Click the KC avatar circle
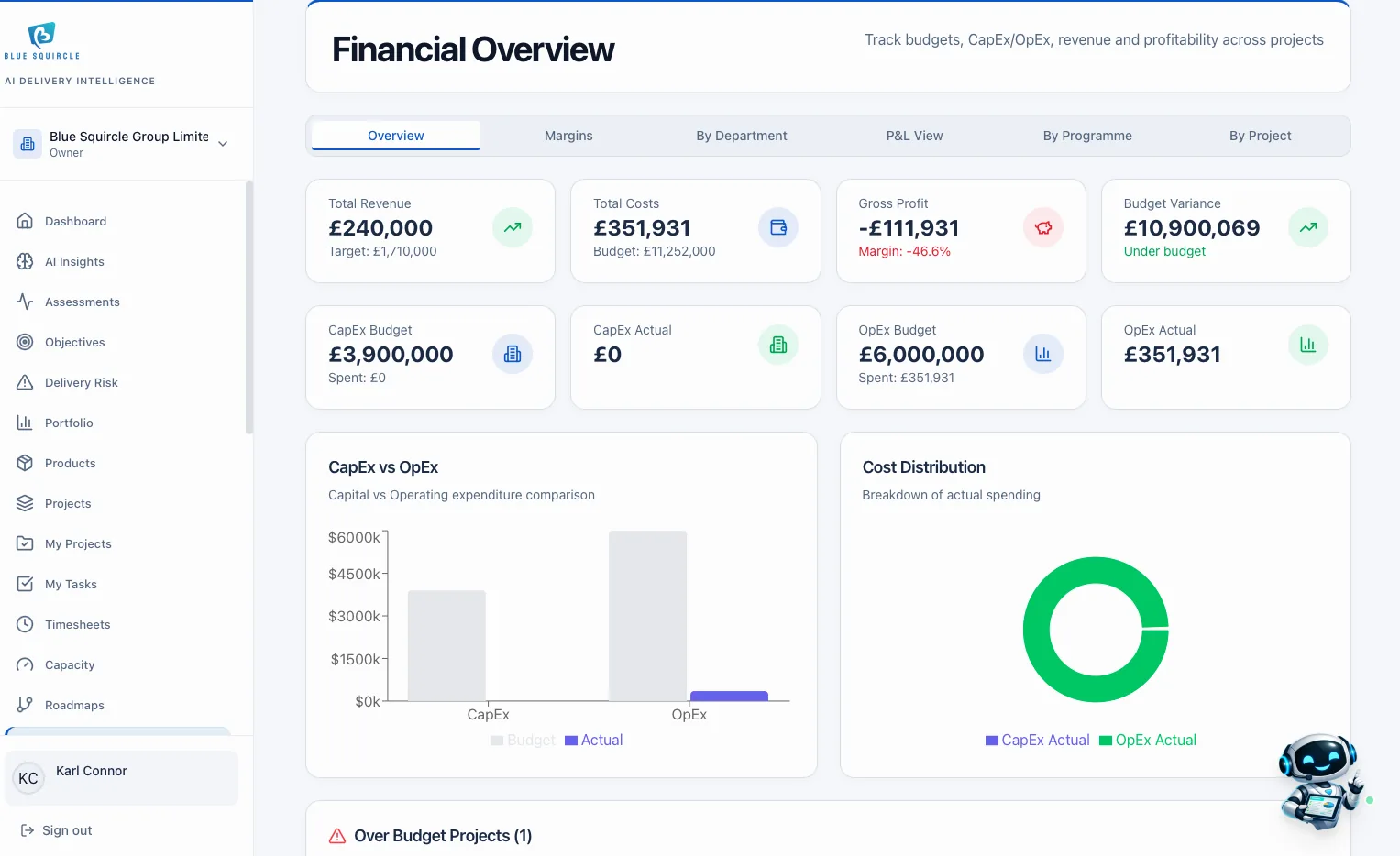 pos(28,778)
